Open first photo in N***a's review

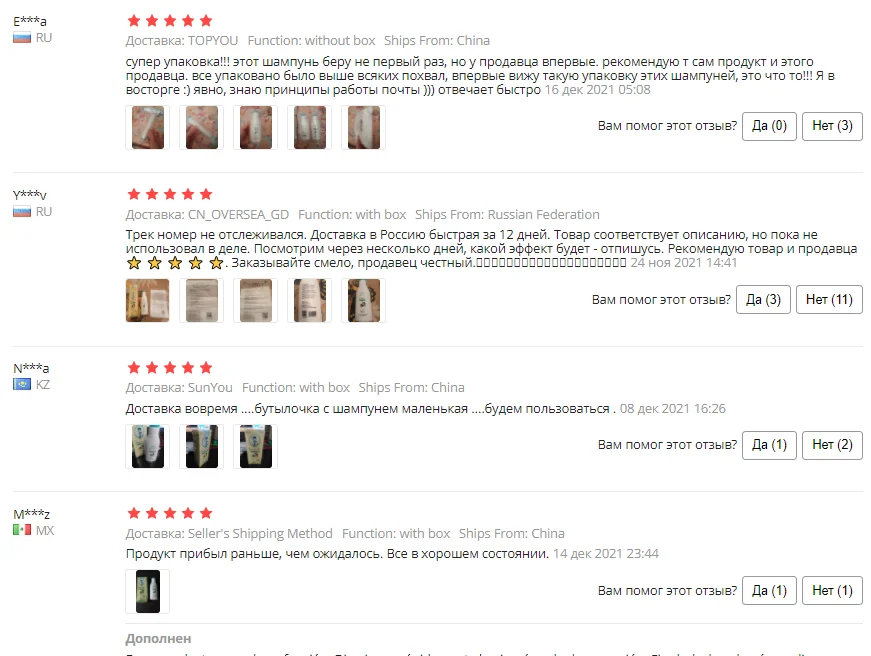(x=148, y=446)
